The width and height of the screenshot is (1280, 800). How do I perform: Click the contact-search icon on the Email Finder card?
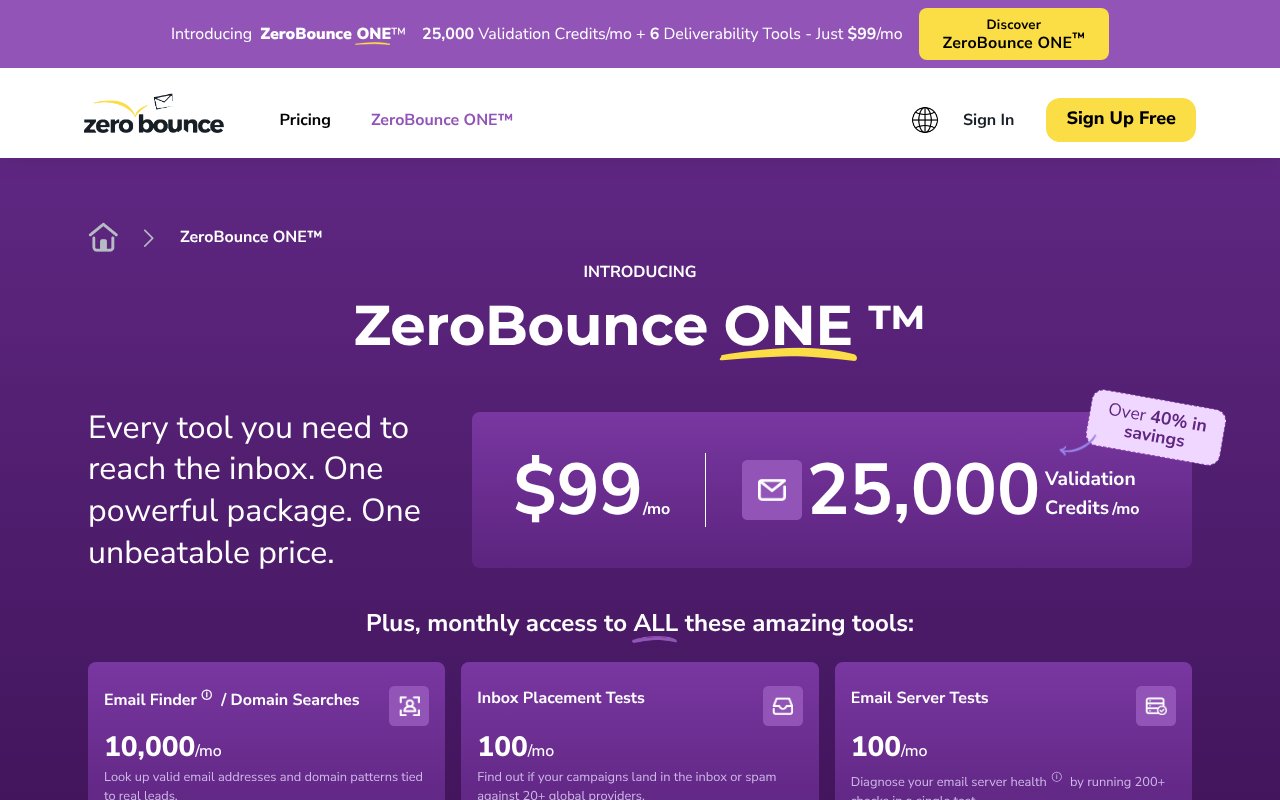pos(409,706)
